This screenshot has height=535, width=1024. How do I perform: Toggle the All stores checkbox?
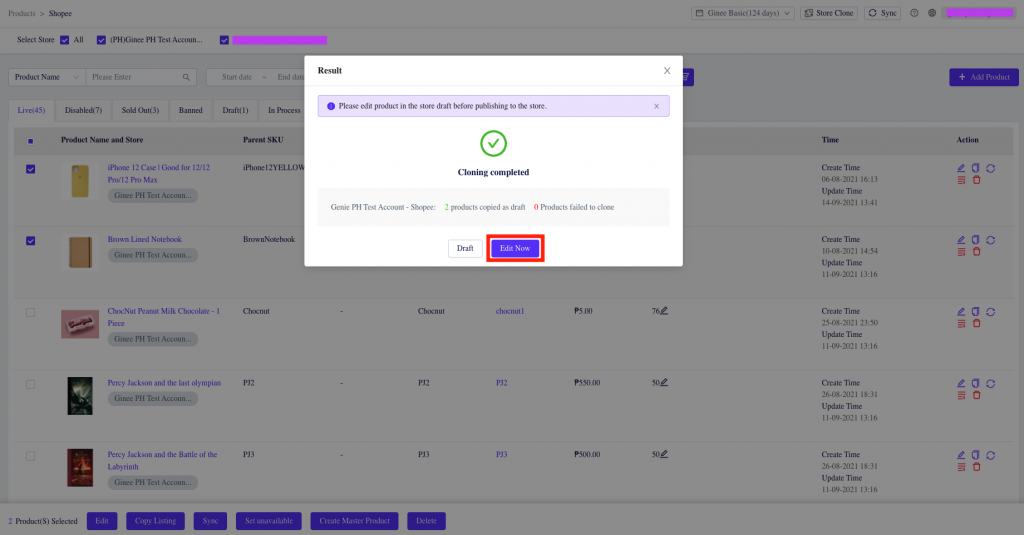click(65, 40)
